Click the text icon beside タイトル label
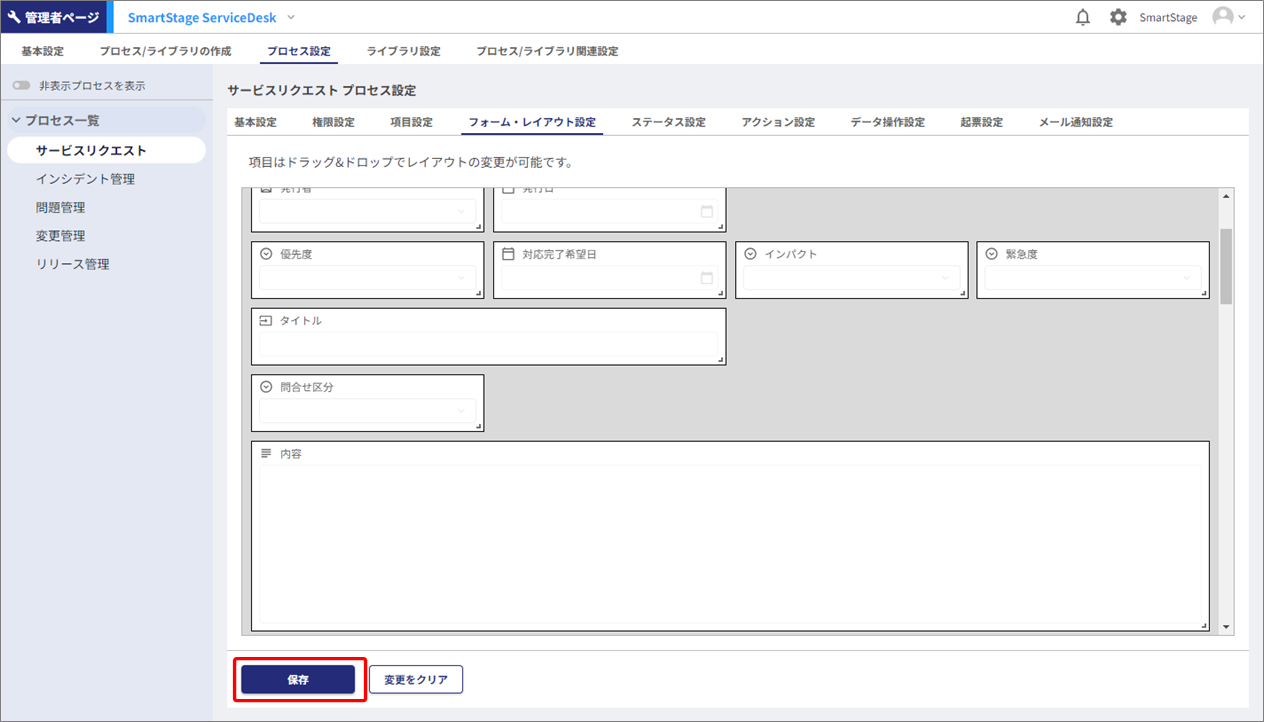Viewport: 1264px width, 722px height. pos(266,321)
